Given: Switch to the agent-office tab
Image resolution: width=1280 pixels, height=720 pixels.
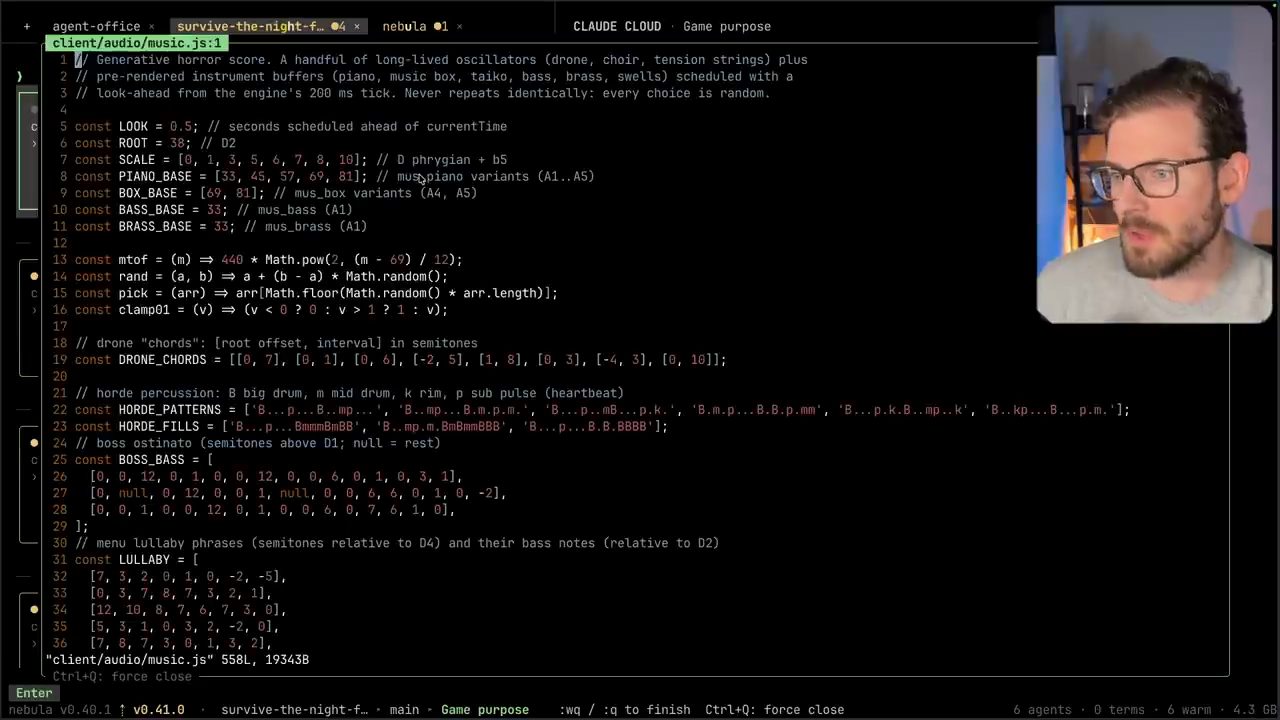Looking at the screenshot, I should 96,27.
